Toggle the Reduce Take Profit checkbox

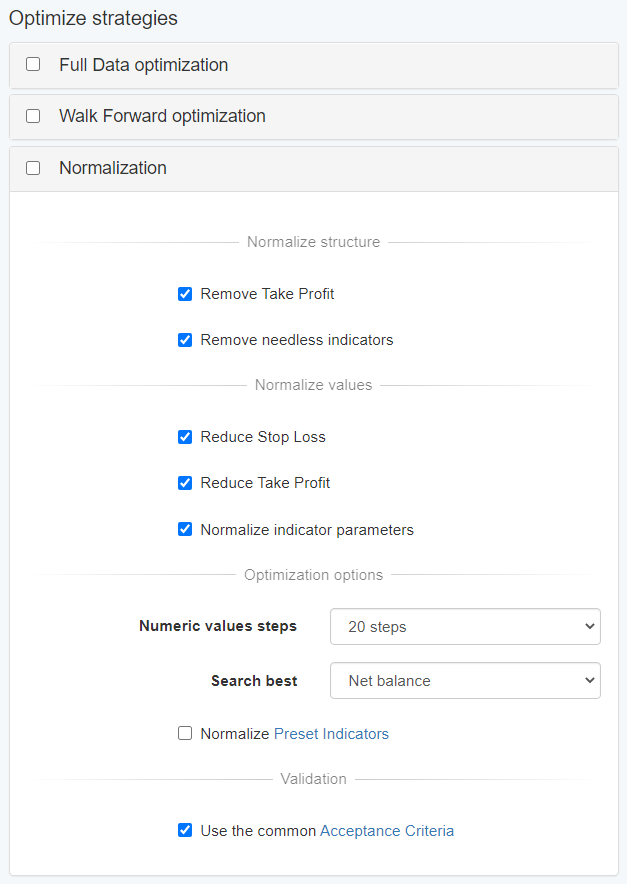coord(185,483)
